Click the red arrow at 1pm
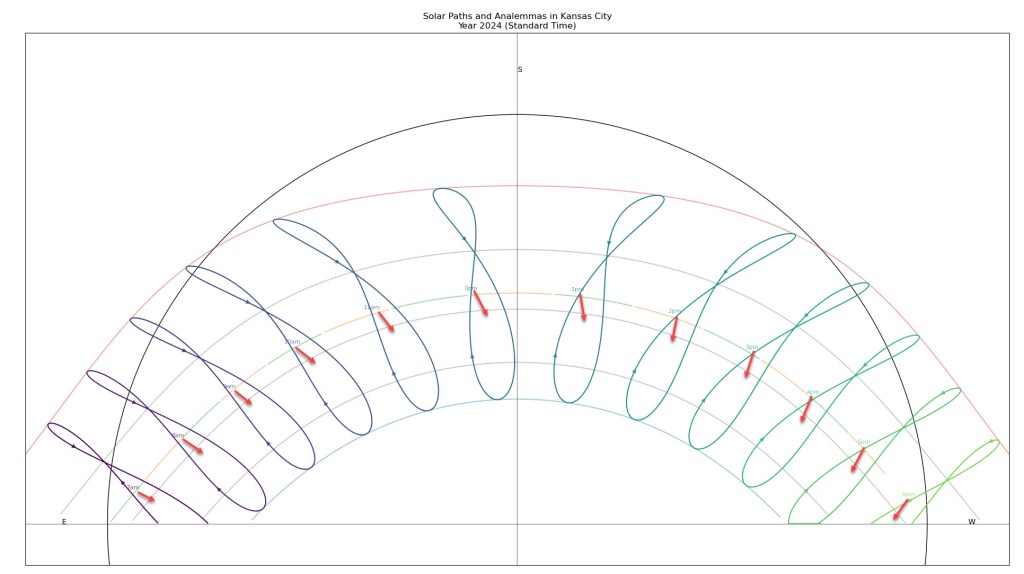1024x574 pixels. pos(581,307)
